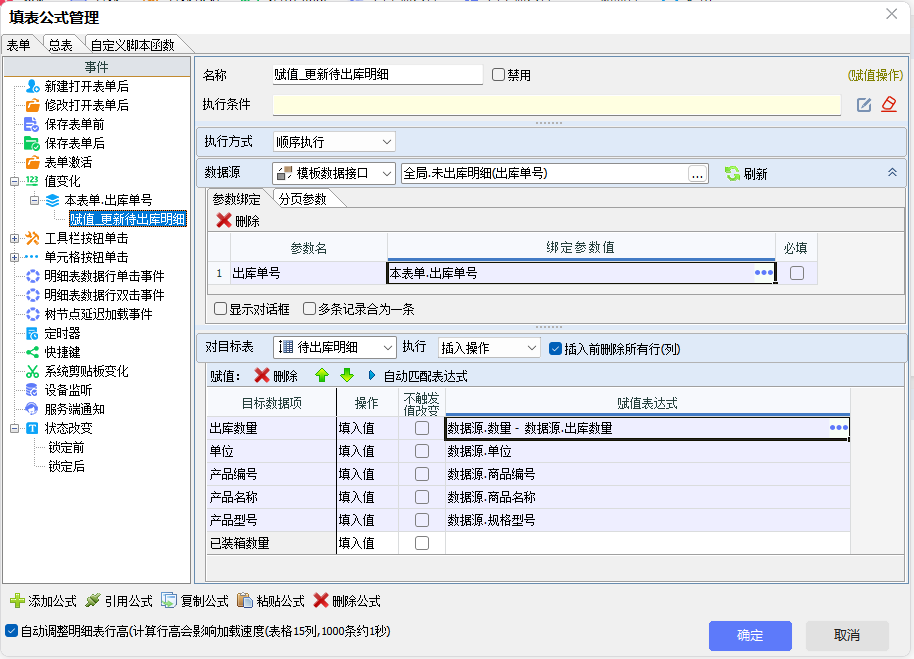This screenshot has height=659, width=914.
Task: Click the 明细表数据行单击事件 icon
Action: click(x=33, y=276)
